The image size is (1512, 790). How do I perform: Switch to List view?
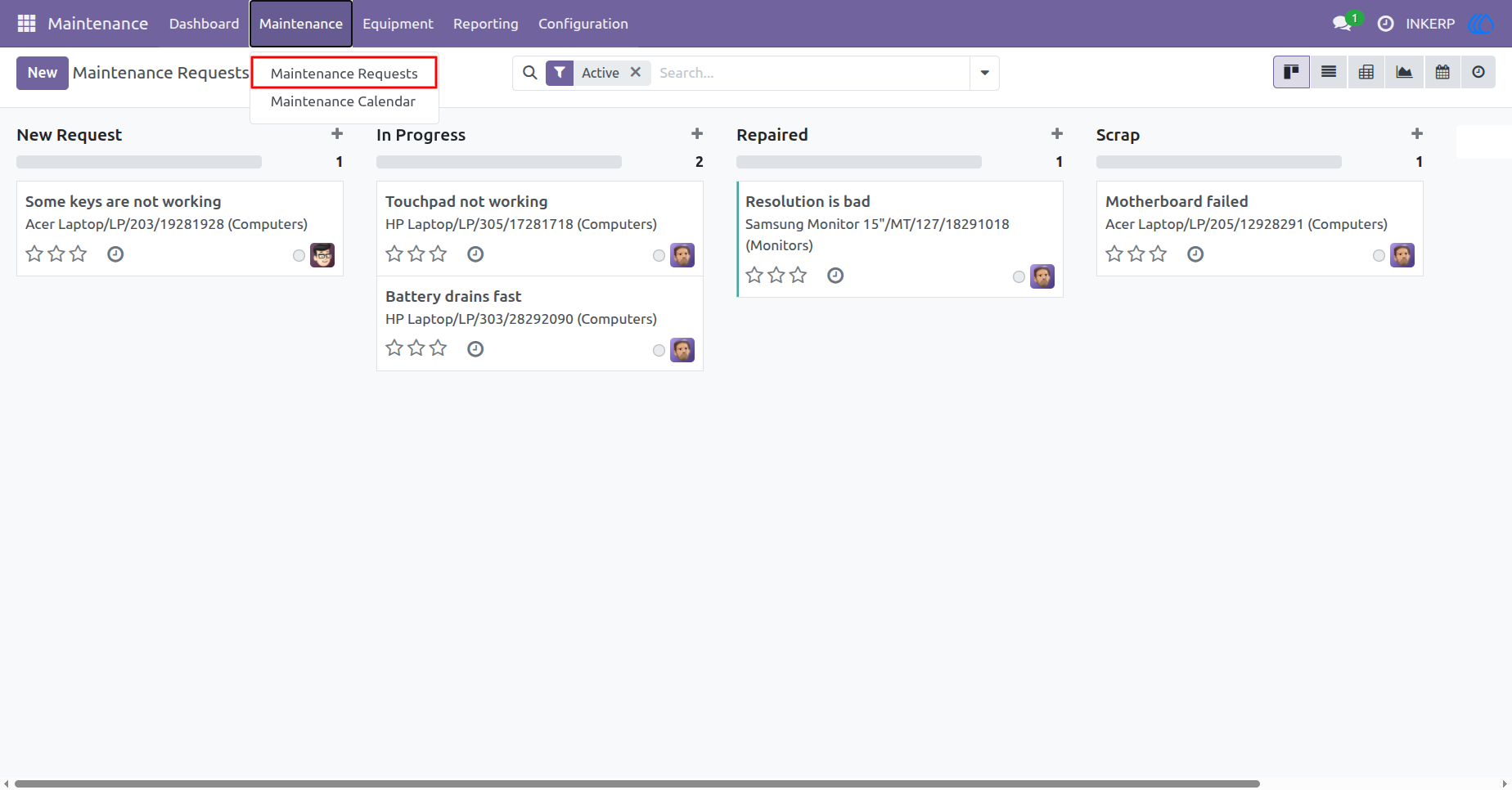coord(1329,72)
